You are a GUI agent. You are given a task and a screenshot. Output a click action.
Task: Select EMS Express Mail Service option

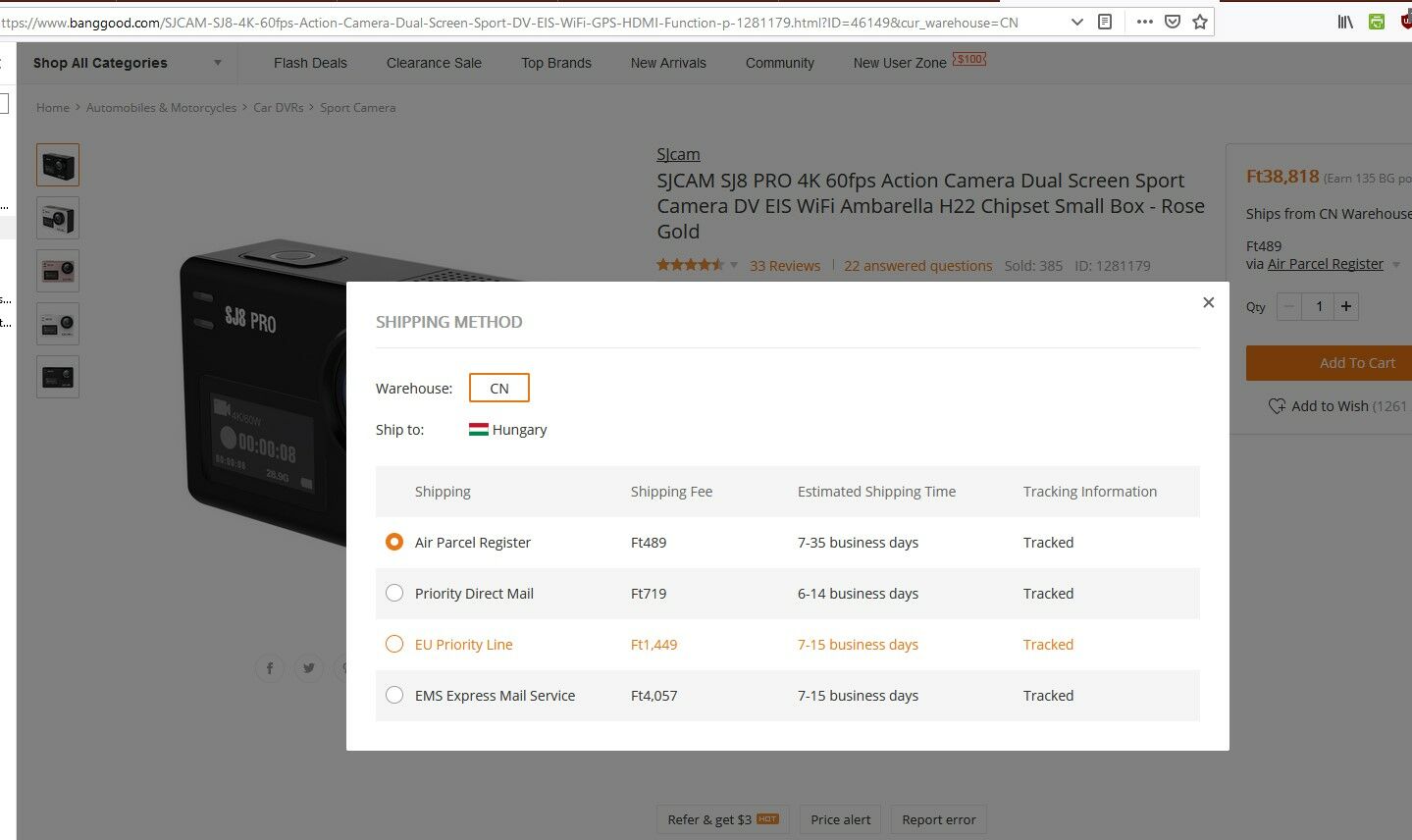[394, 695]
